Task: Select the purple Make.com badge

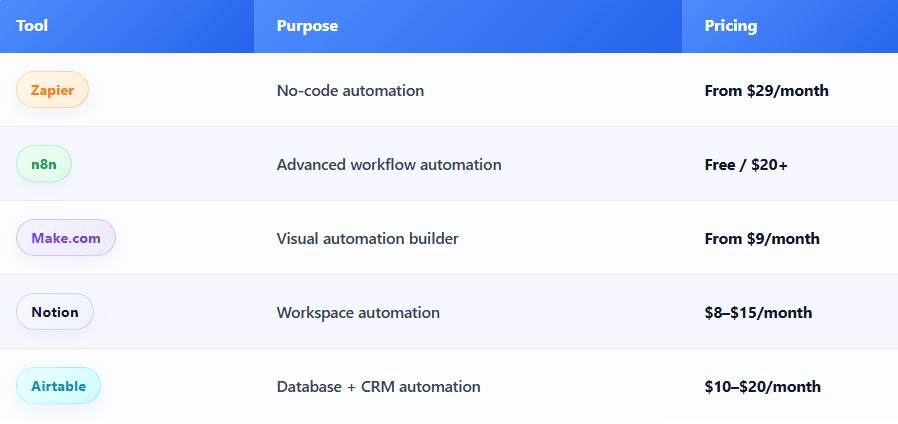Action: point(66,238)
